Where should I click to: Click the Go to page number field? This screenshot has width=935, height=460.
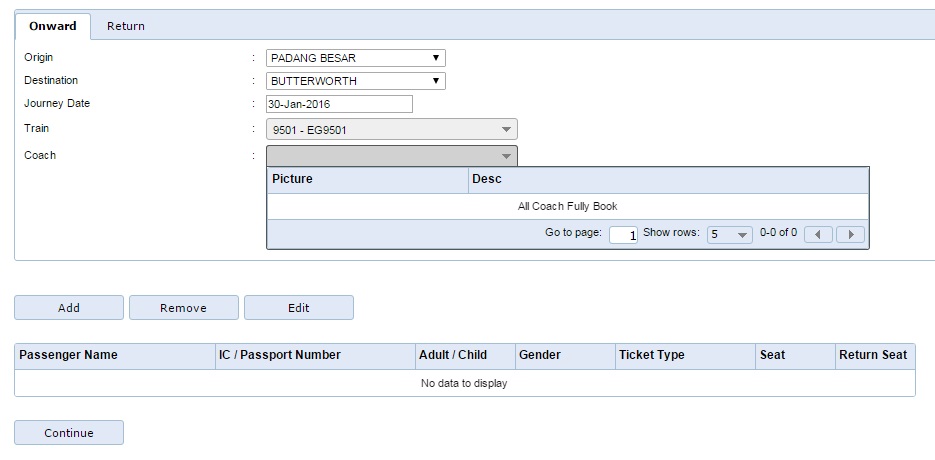[x=623, y=234]
